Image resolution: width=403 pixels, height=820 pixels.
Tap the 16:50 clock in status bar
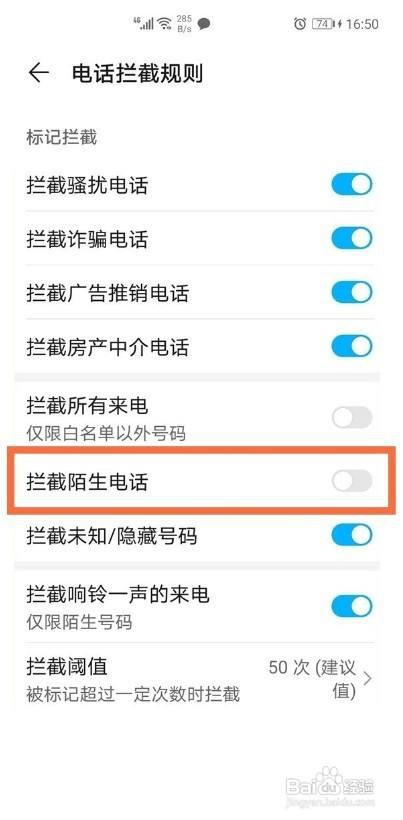[362, 24]
